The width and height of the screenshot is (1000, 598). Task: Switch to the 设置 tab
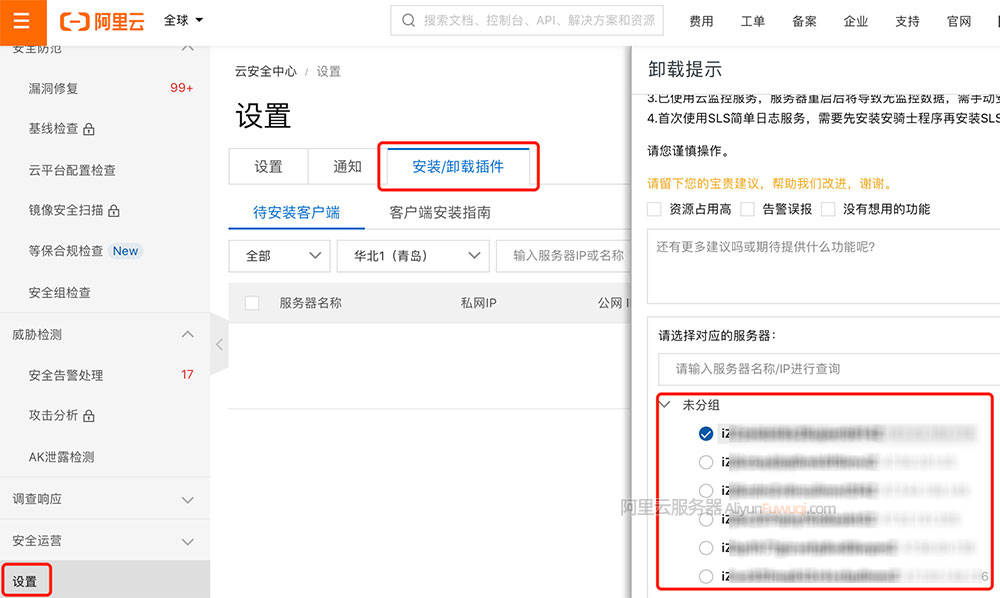268,166
